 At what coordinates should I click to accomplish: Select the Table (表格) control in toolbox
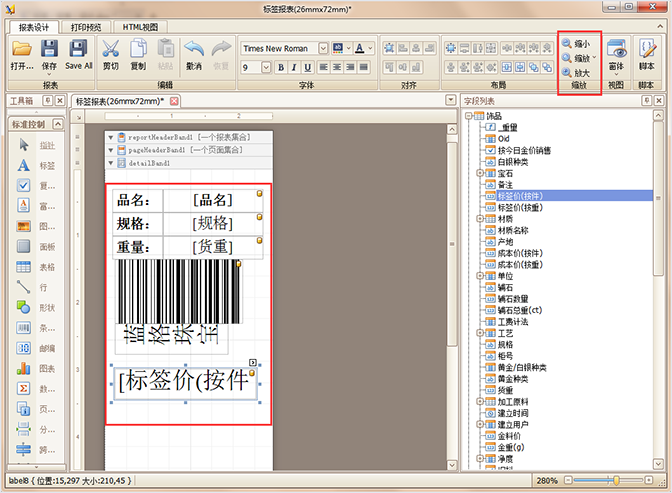pyautogui.click(x=24, y=266)
